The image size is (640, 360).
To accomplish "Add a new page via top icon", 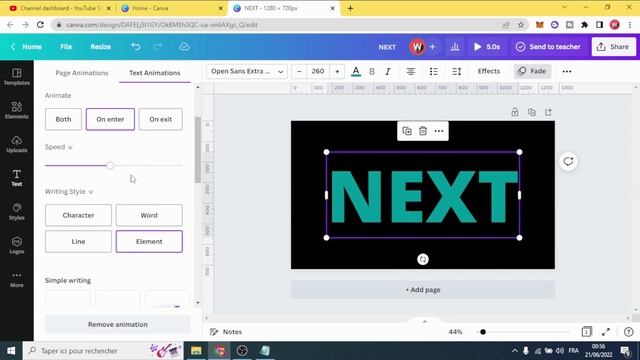I will click(x=548, y=112).
